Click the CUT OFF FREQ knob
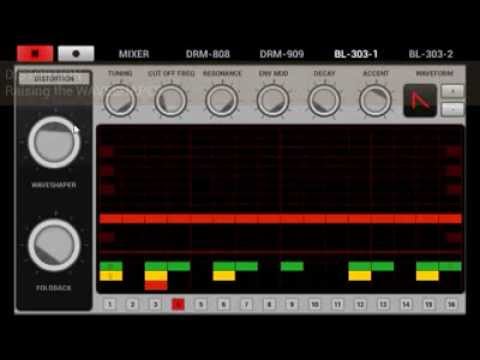This screenshot has width=480, height=360. click(x=171, y=100)
